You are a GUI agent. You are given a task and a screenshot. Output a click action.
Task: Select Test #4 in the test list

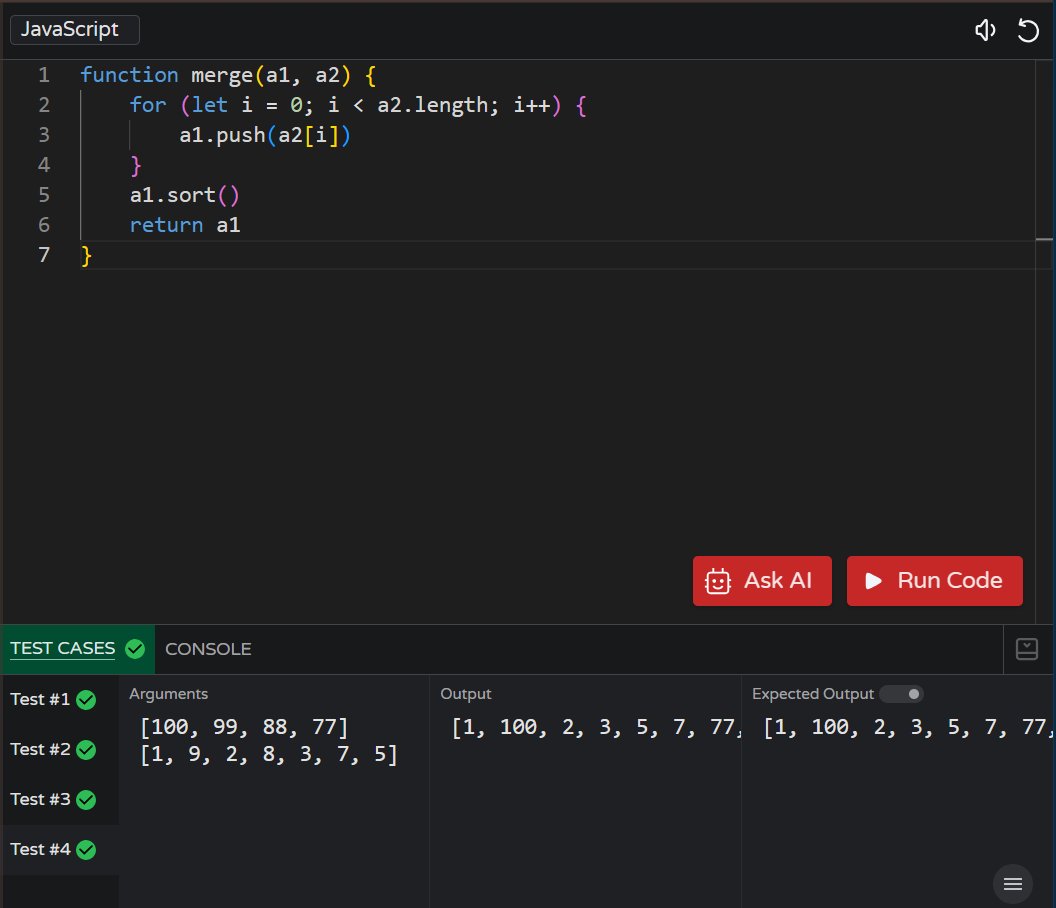point(40,849)
